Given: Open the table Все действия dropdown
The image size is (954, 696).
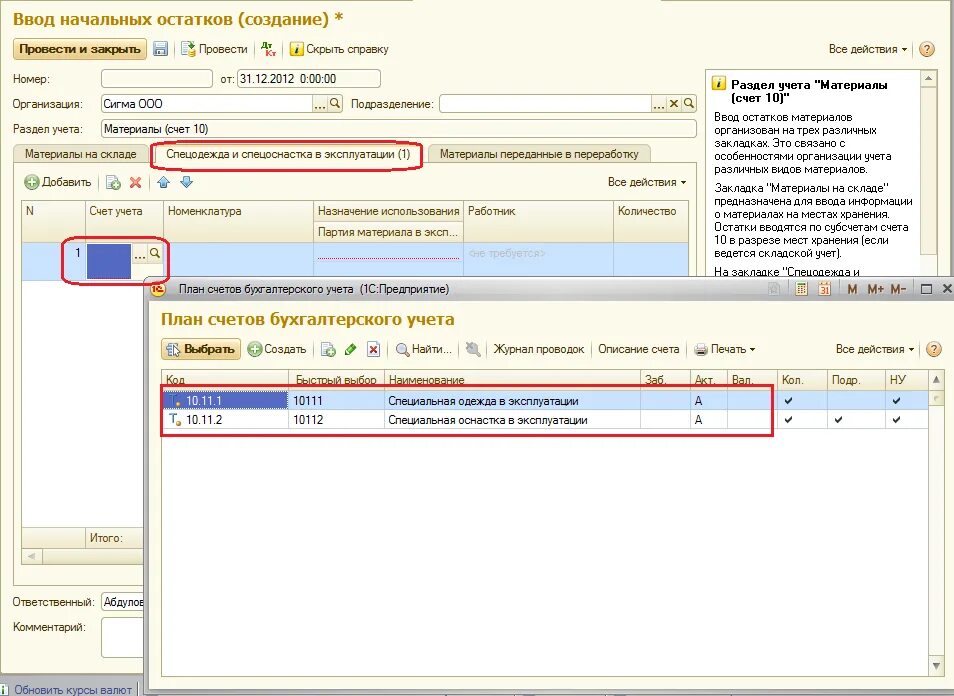Looking at the screenshot, I should click(x=647, y=182).
